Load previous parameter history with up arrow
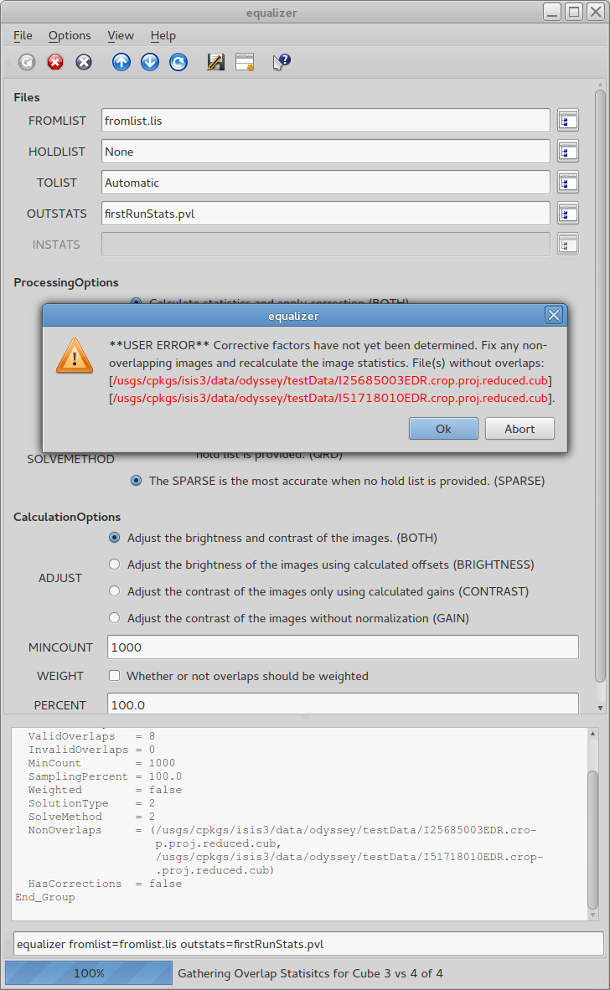Image resolution: width=610 pixels, height=990 pixels. [x=121, y=62]
